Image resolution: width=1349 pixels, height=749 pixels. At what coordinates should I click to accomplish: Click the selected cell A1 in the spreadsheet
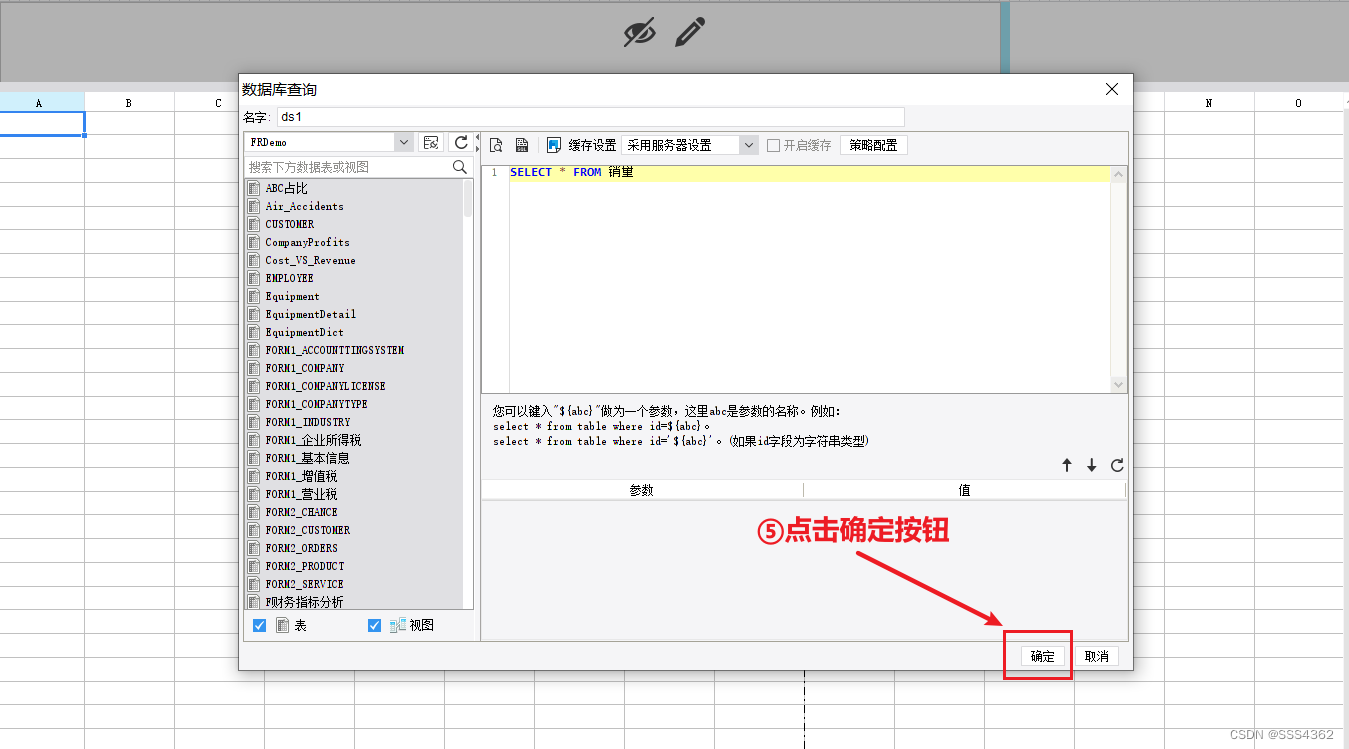tap(42, 123)
